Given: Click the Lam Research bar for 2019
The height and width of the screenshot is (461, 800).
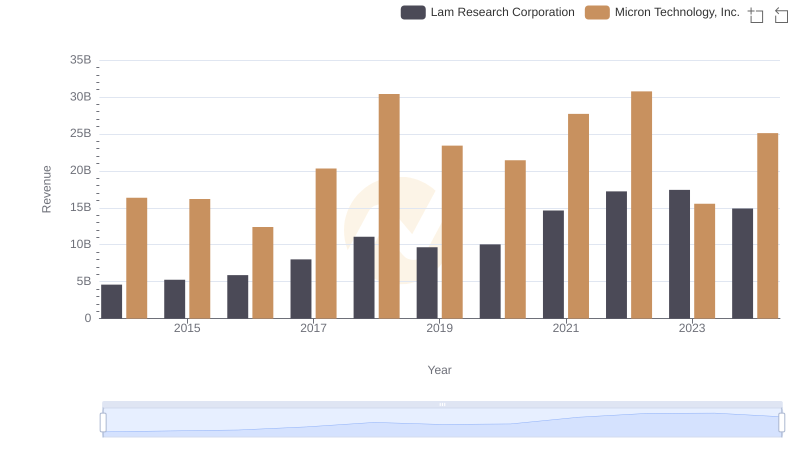Looking at the screenshot, I should pyautogui.click(x=427, y=283).
